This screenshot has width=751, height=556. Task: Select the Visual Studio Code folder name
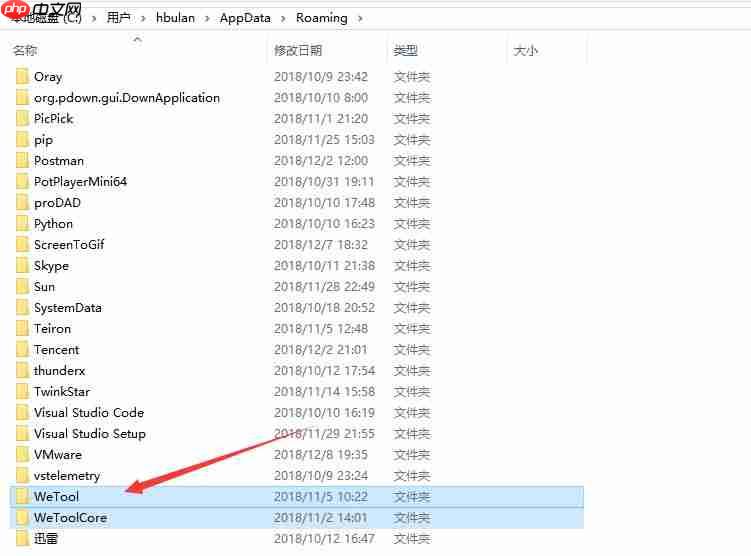pyautogui.click(x=89, y=413)
